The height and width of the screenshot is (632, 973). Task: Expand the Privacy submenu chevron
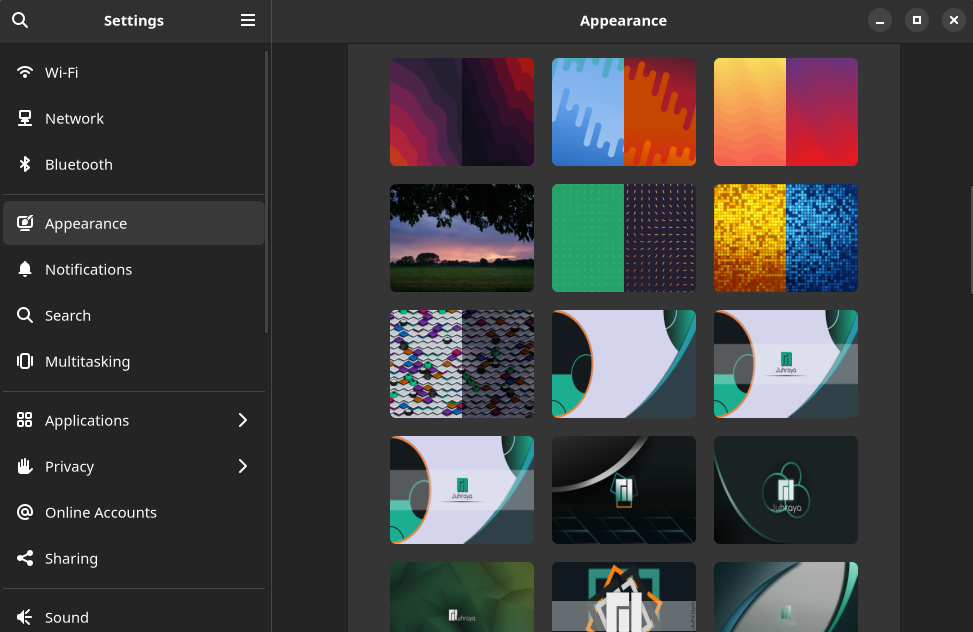click(243, 466)
